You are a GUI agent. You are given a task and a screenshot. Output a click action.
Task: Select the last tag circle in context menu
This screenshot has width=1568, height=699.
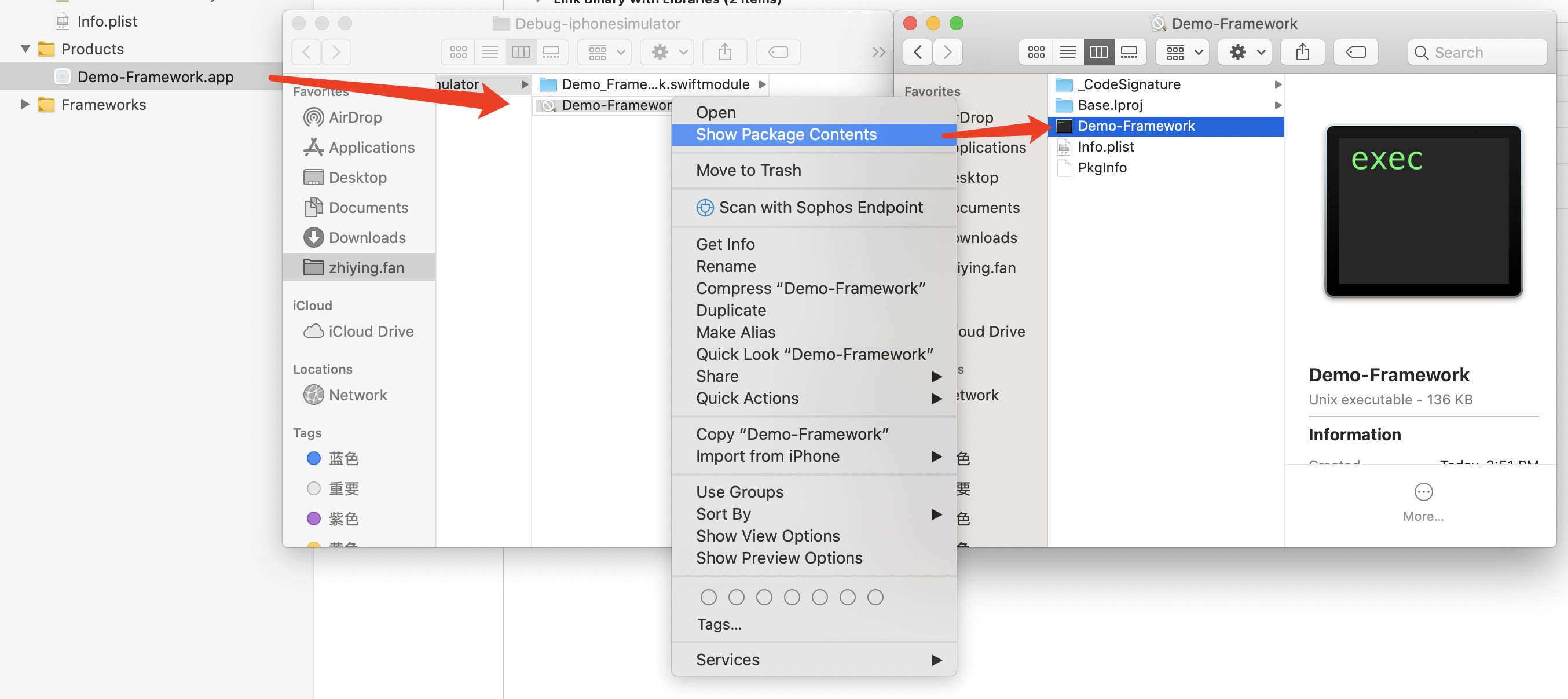coord(875,597)
